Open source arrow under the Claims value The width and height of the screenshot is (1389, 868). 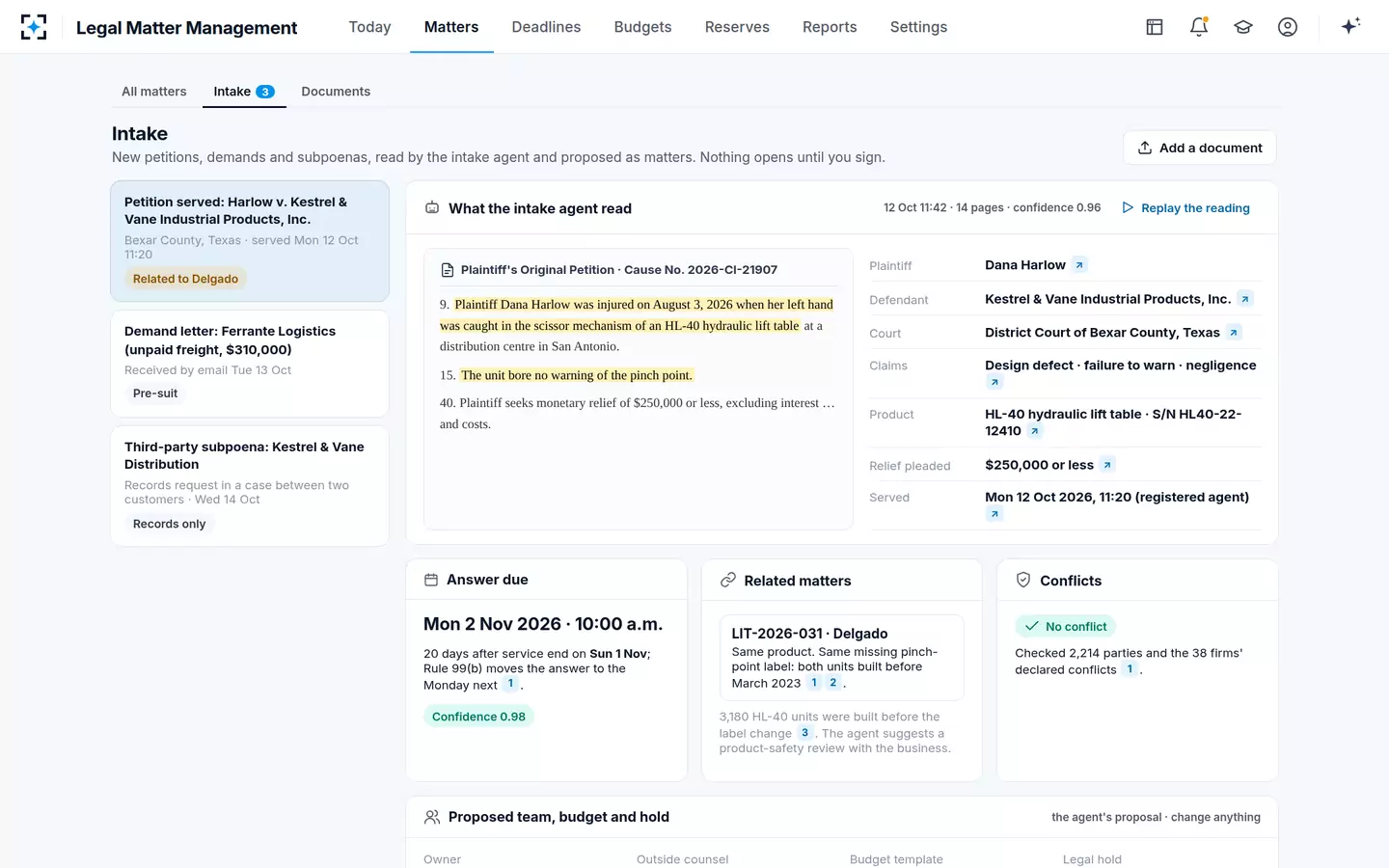point(994,383)
